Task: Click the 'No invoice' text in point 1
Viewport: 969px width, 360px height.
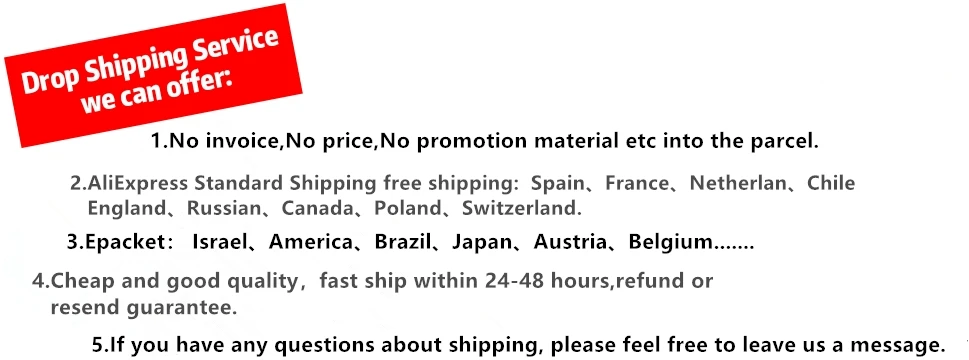Action: pyautogui.click(x=226, y=141)
